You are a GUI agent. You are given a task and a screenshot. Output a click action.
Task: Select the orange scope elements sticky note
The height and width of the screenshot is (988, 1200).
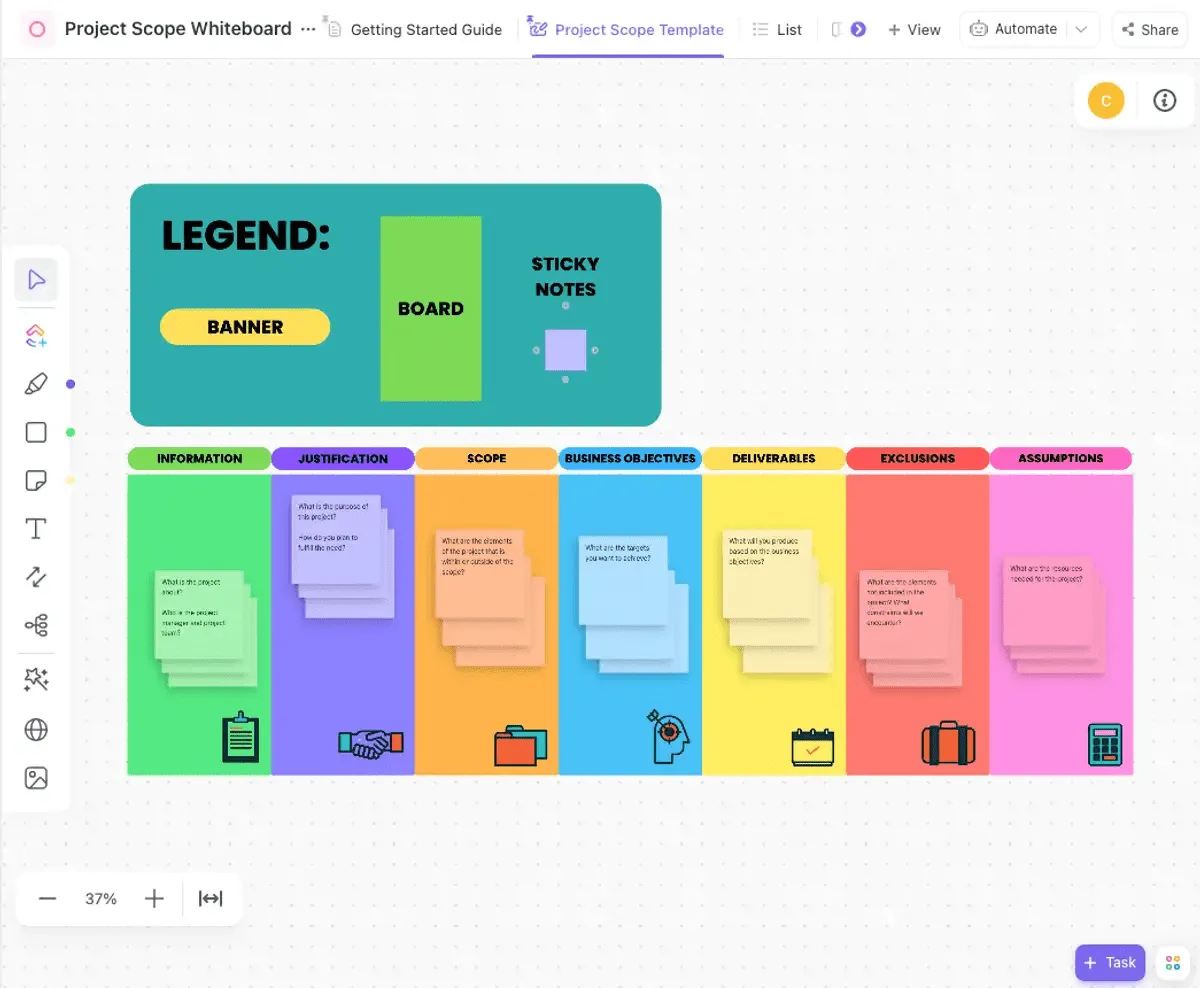pos(480,575)
